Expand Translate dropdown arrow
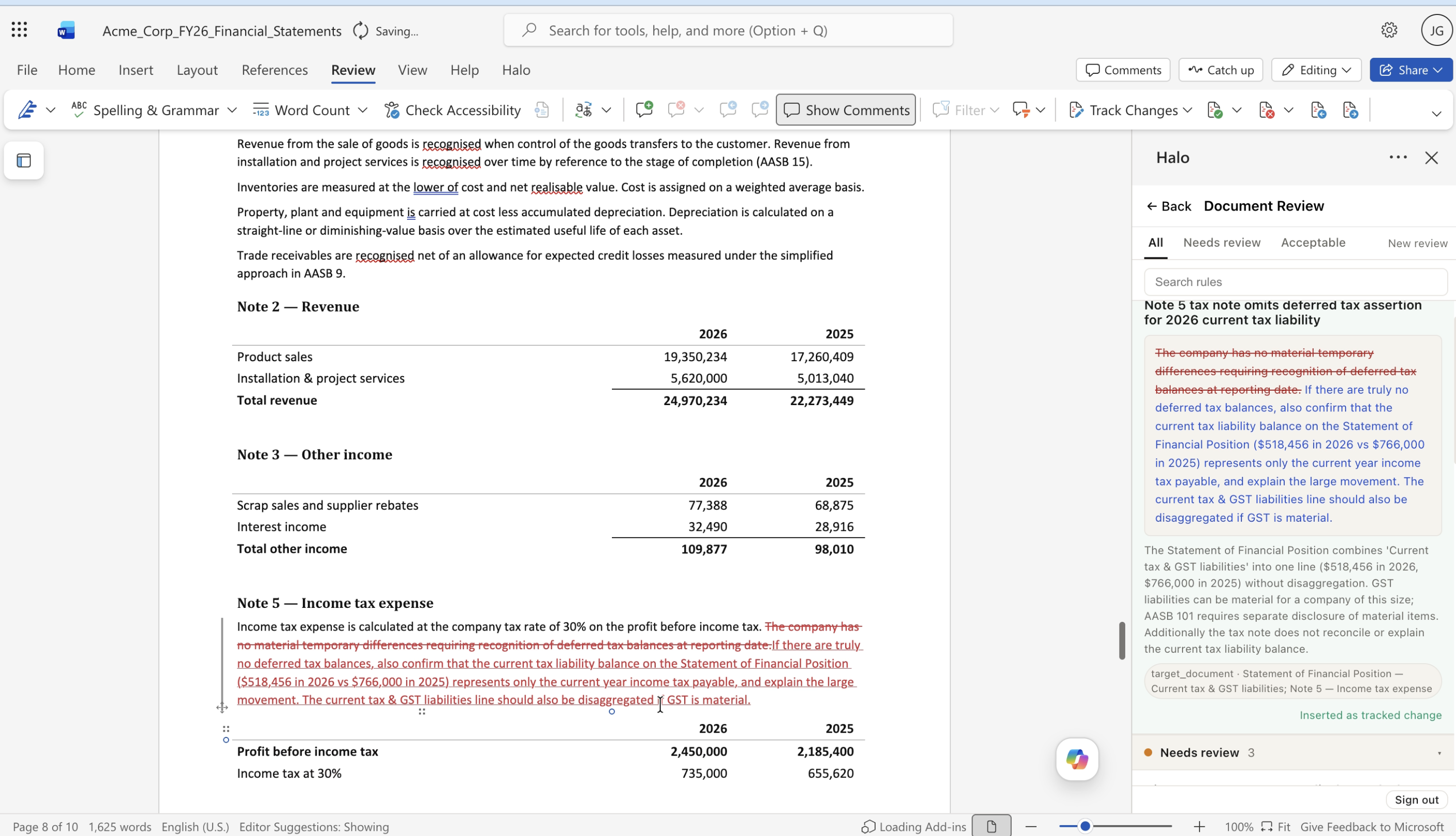Image resolution: width=1456 pixels, height=836 pixels. (x=606, y=110)
